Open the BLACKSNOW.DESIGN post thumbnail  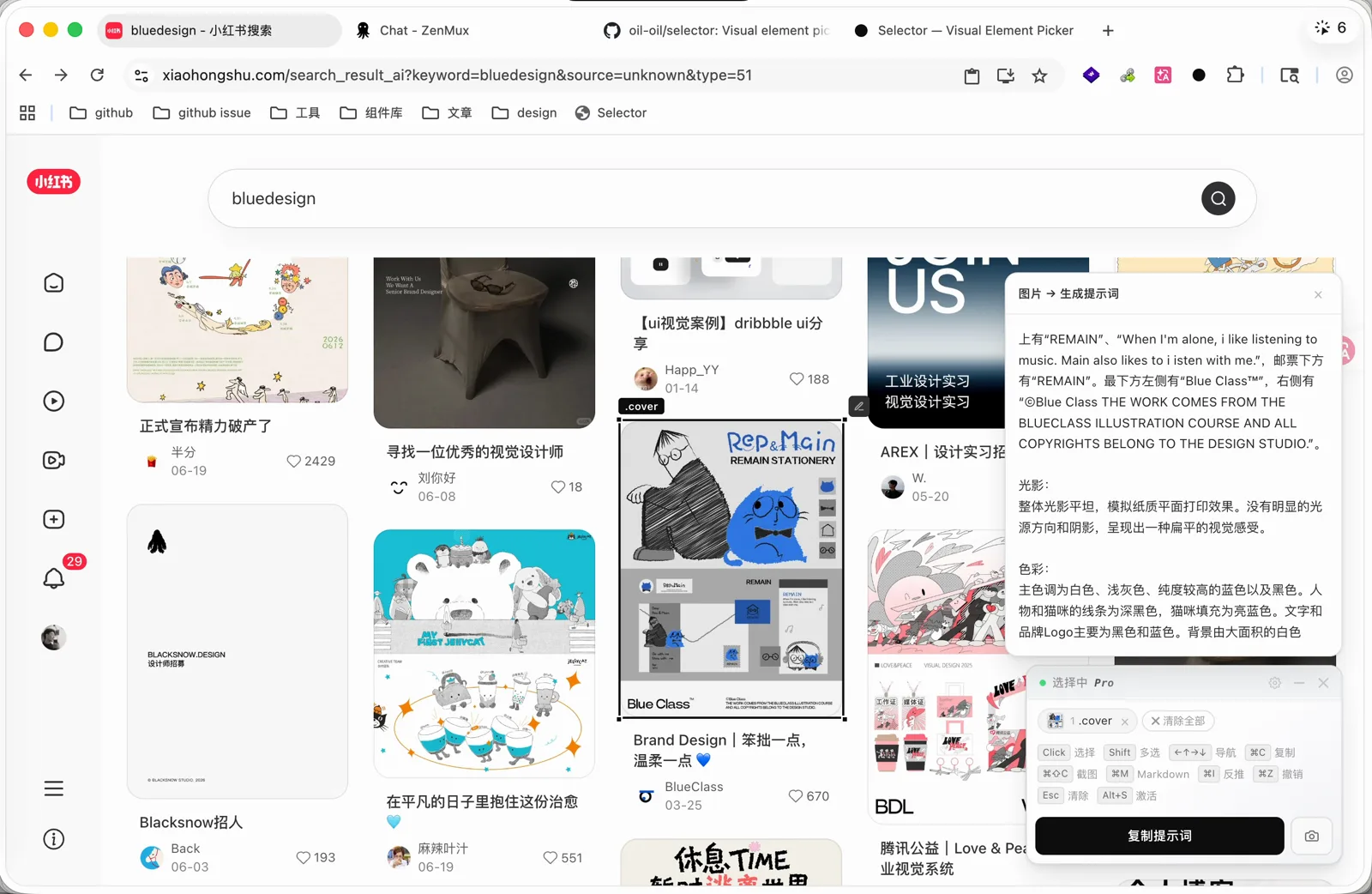coord(238,651)
